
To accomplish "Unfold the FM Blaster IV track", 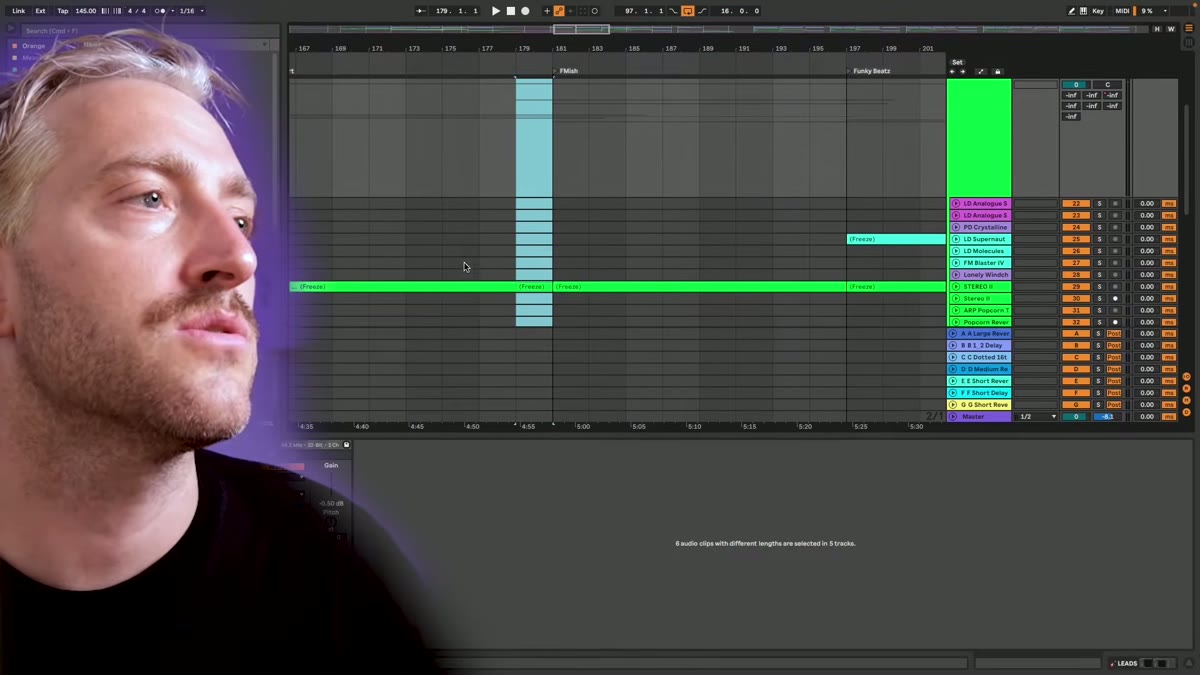I will click(955, 263).
